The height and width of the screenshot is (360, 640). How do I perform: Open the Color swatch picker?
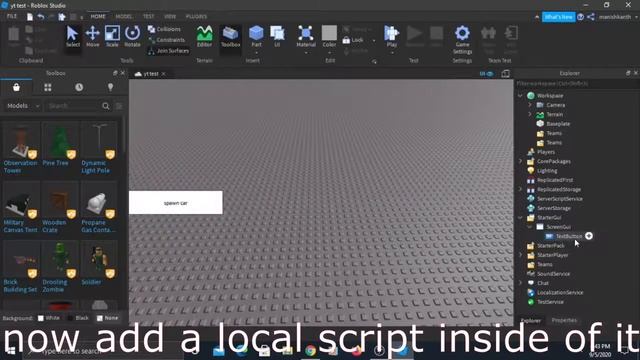pyautogui.click(x=329, y=33)
